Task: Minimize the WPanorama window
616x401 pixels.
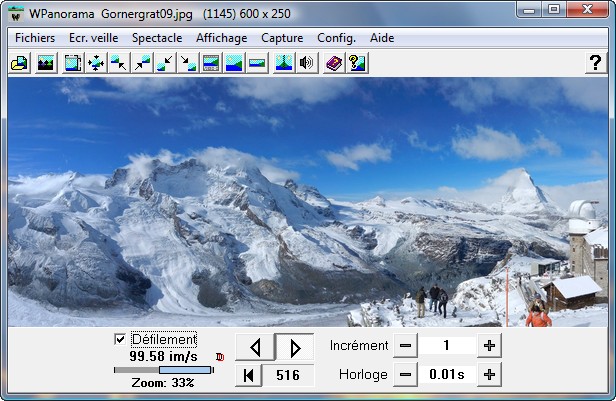Action: pos(529,10)
